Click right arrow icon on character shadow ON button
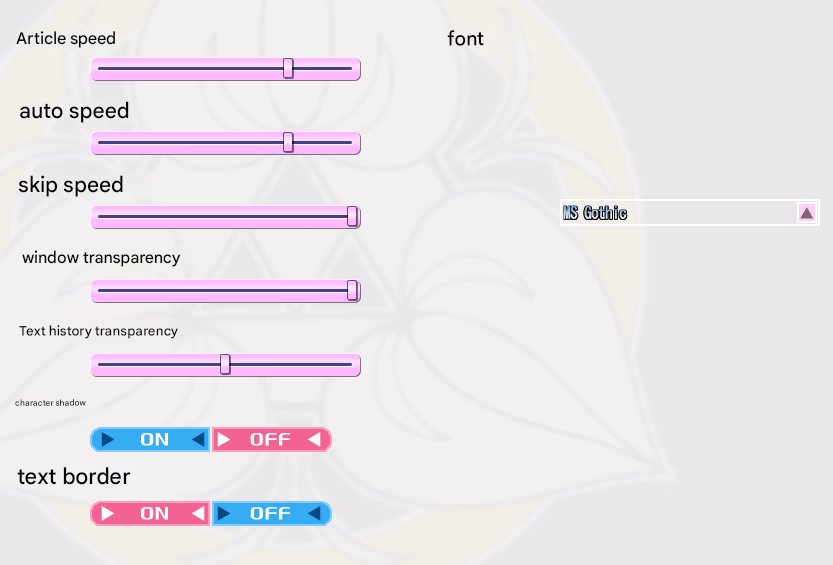 coord(108,439)
